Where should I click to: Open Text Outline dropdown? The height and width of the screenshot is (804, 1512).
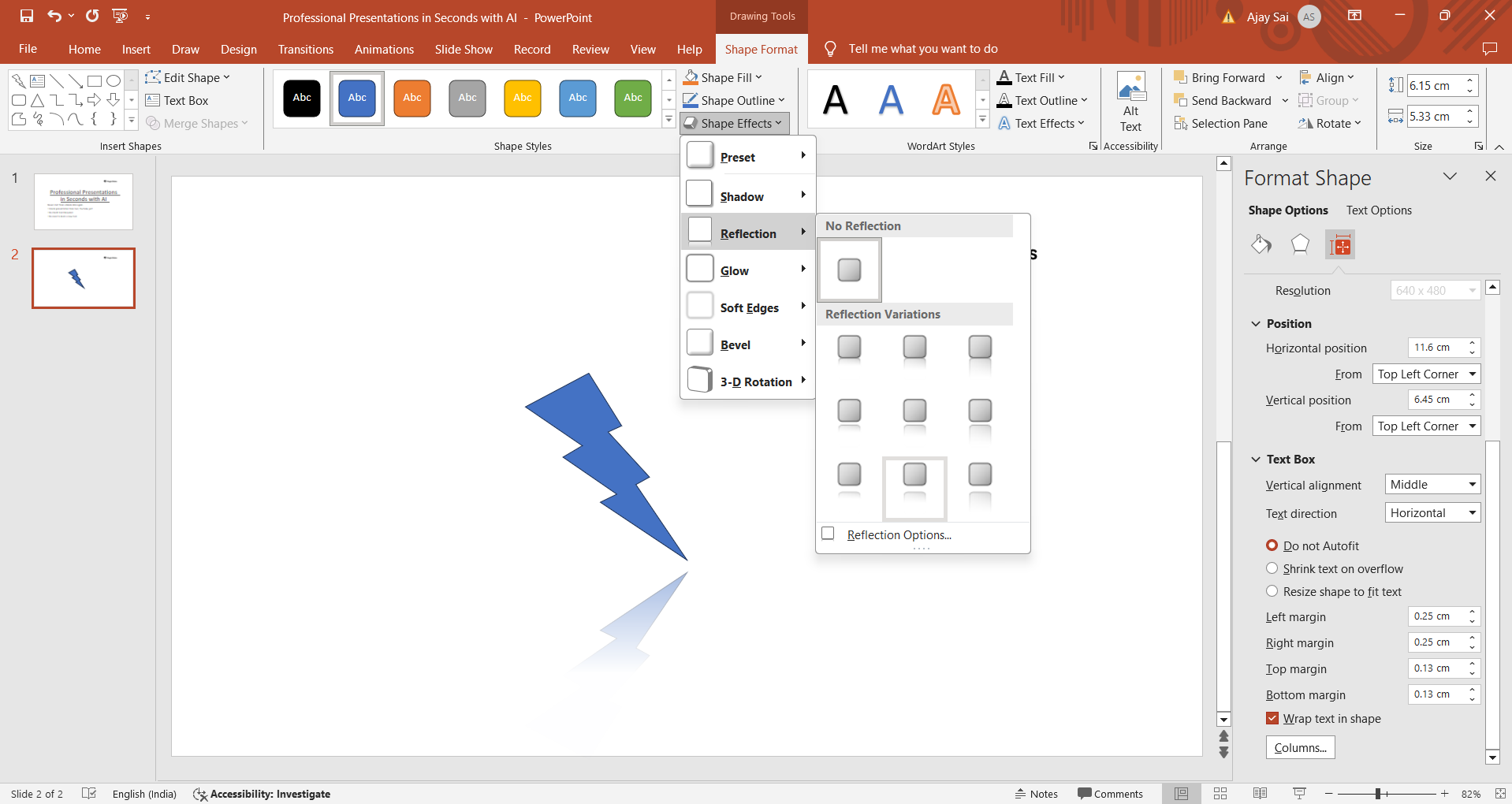point(1042,100)
